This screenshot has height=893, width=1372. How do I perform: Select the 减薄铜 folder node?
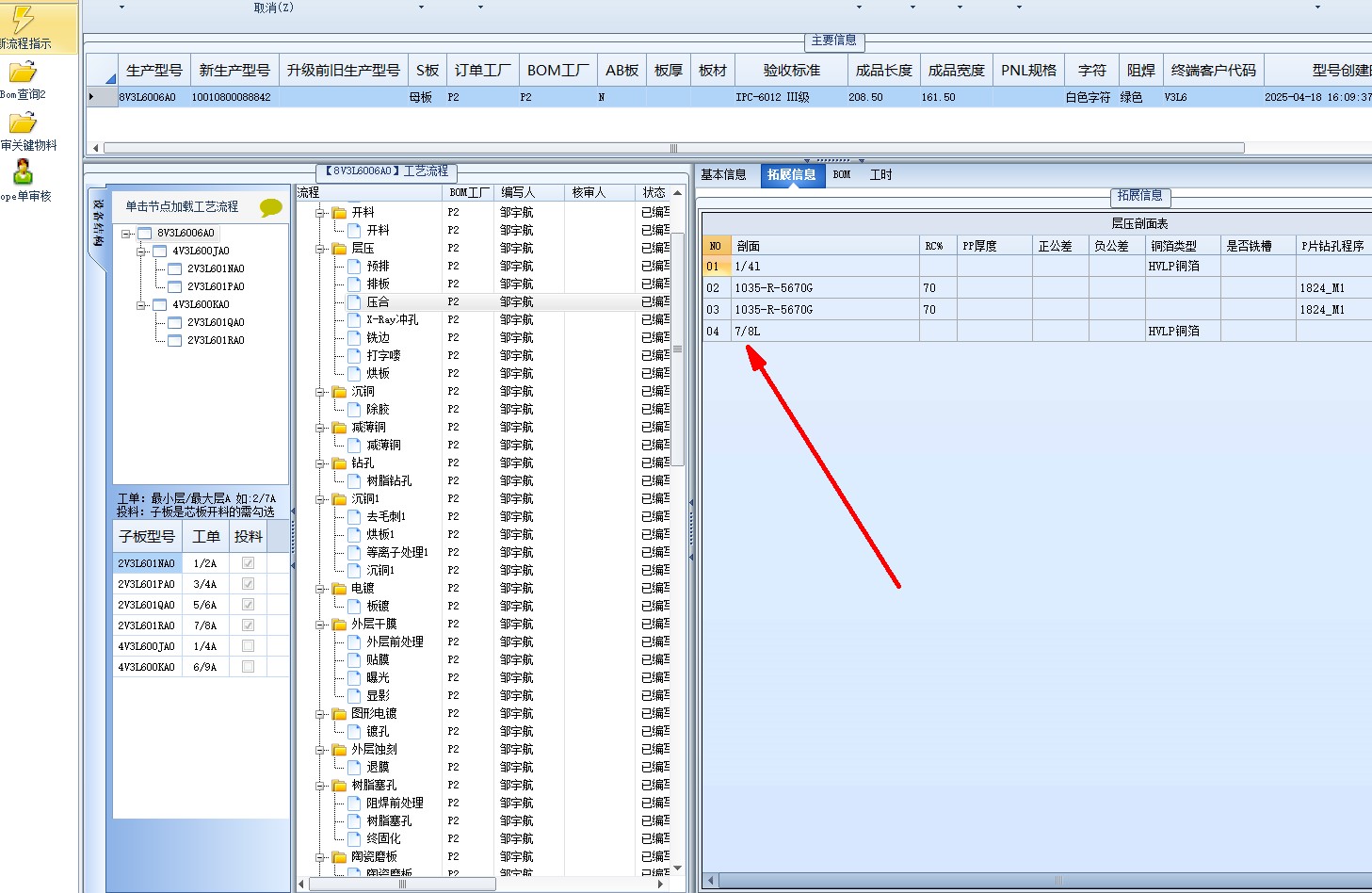368,427
